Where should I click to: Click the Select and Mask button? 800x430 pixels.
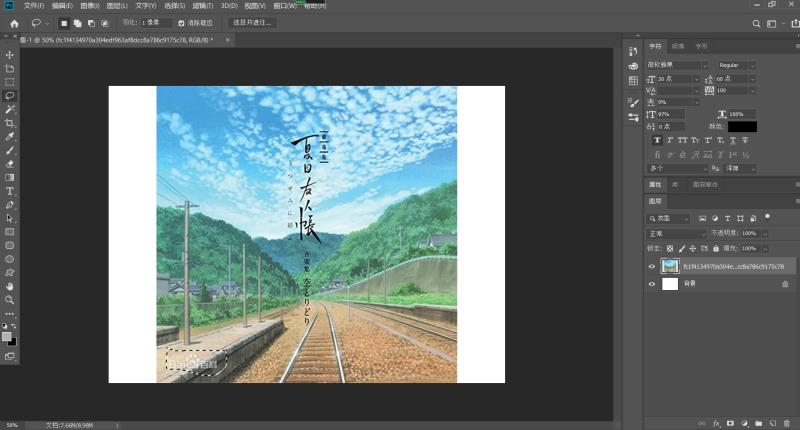tap(252, 23)
